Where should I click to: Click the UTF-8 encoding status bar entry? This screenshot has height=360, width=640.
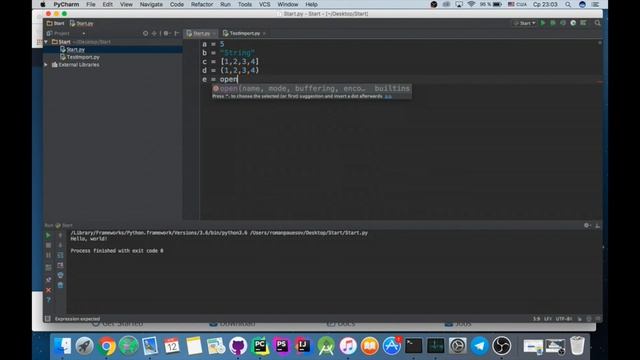[x=564, y=319]
